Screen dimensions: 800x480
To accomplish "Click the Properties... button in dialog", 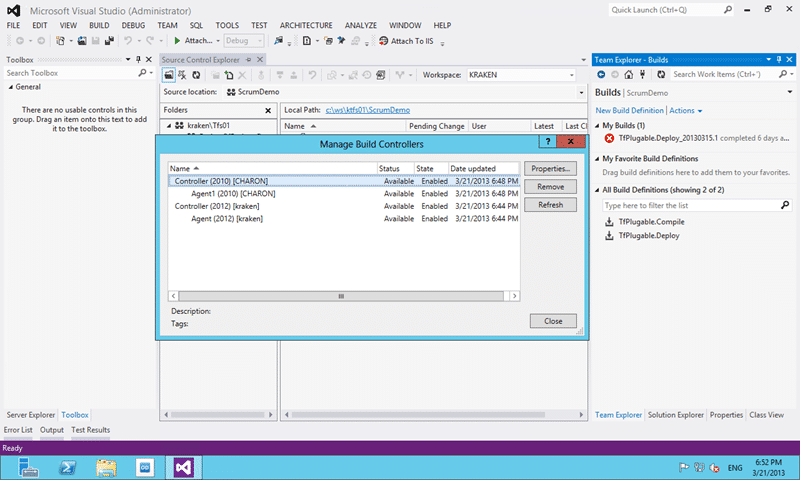I will [551, 169].
